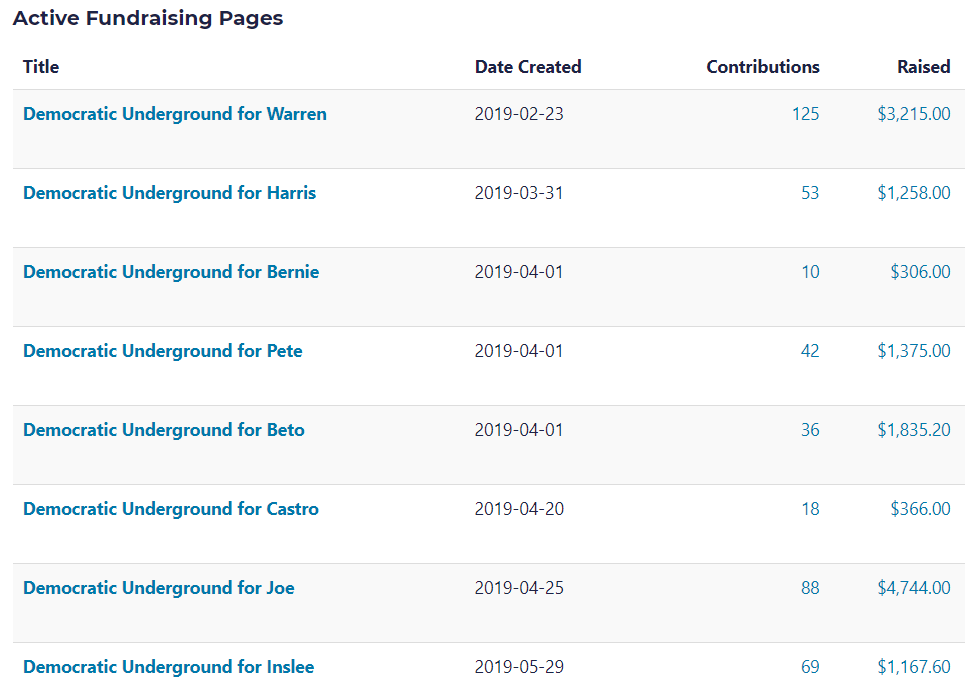
Task: Open Democratic Underground for Warren page
Action: click(x=175, y=114)
